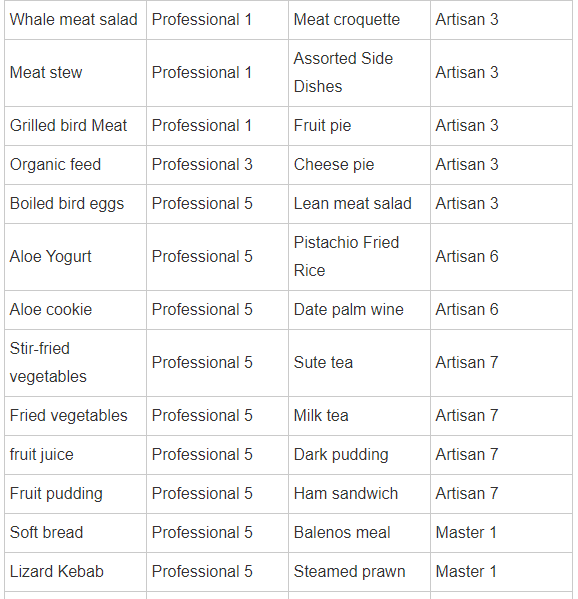Screen dimensions: 578x599
Task: Click Master 1 beside Steamed prawn
Action: coord(466,571)
